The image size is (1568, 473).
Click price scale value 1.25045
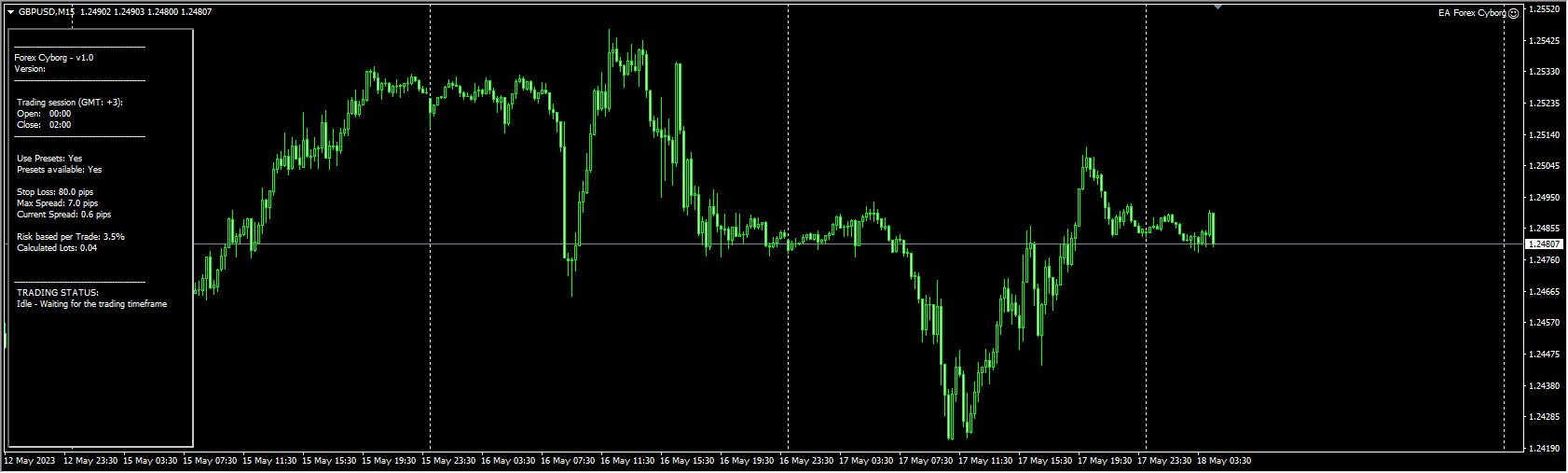[x=1546, y=166]
